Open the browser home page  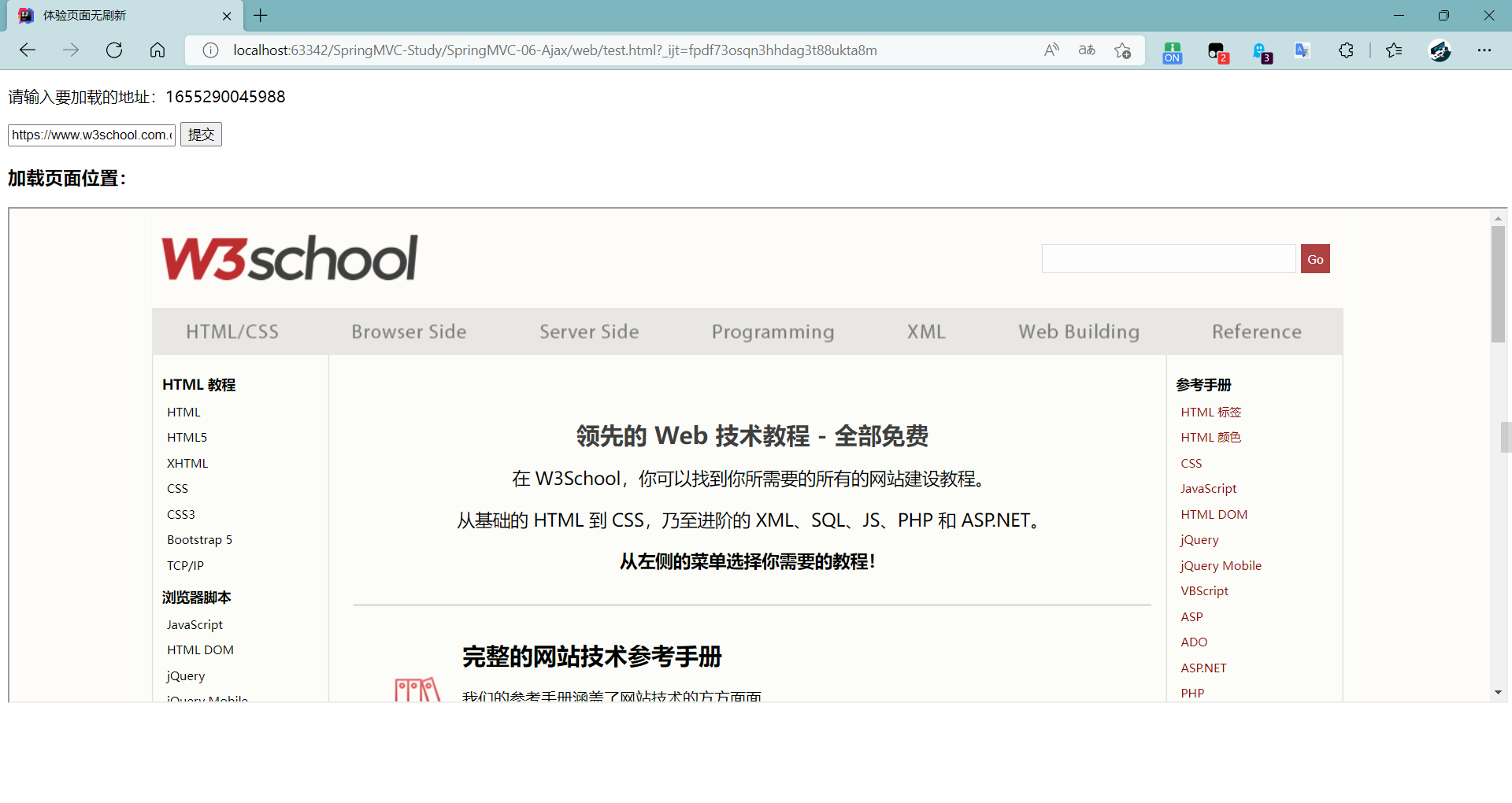point(157,50)
